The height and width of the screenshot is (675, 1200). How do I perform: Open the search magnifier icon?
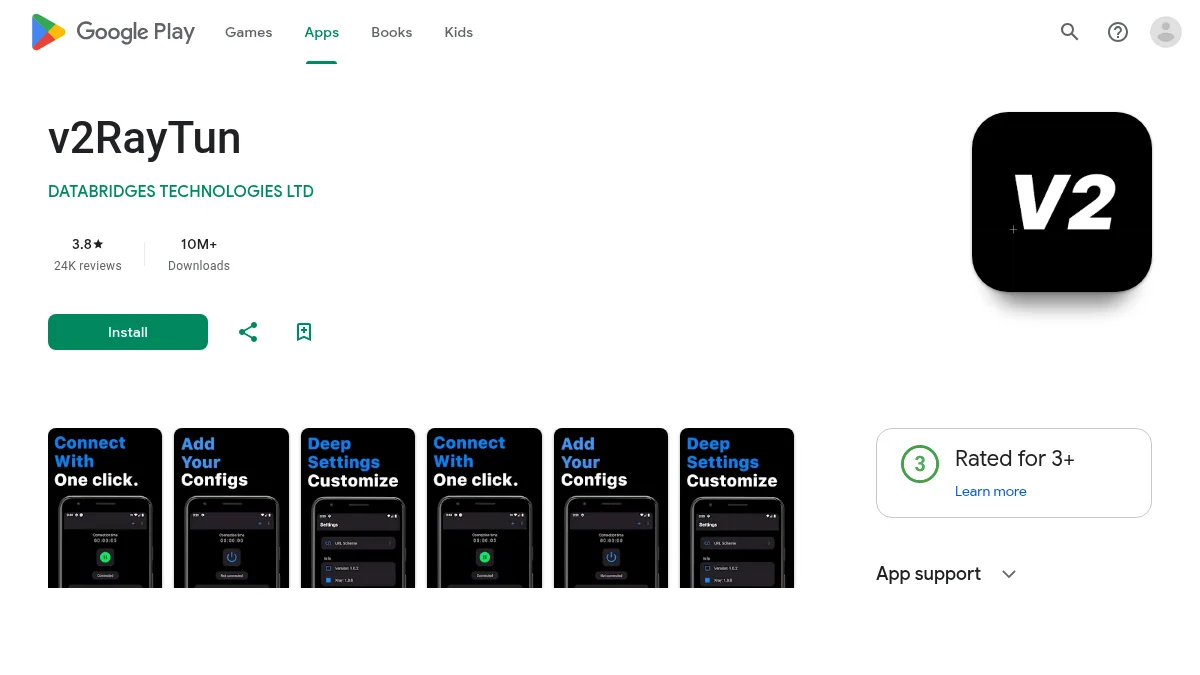(x=1070, y=32)
